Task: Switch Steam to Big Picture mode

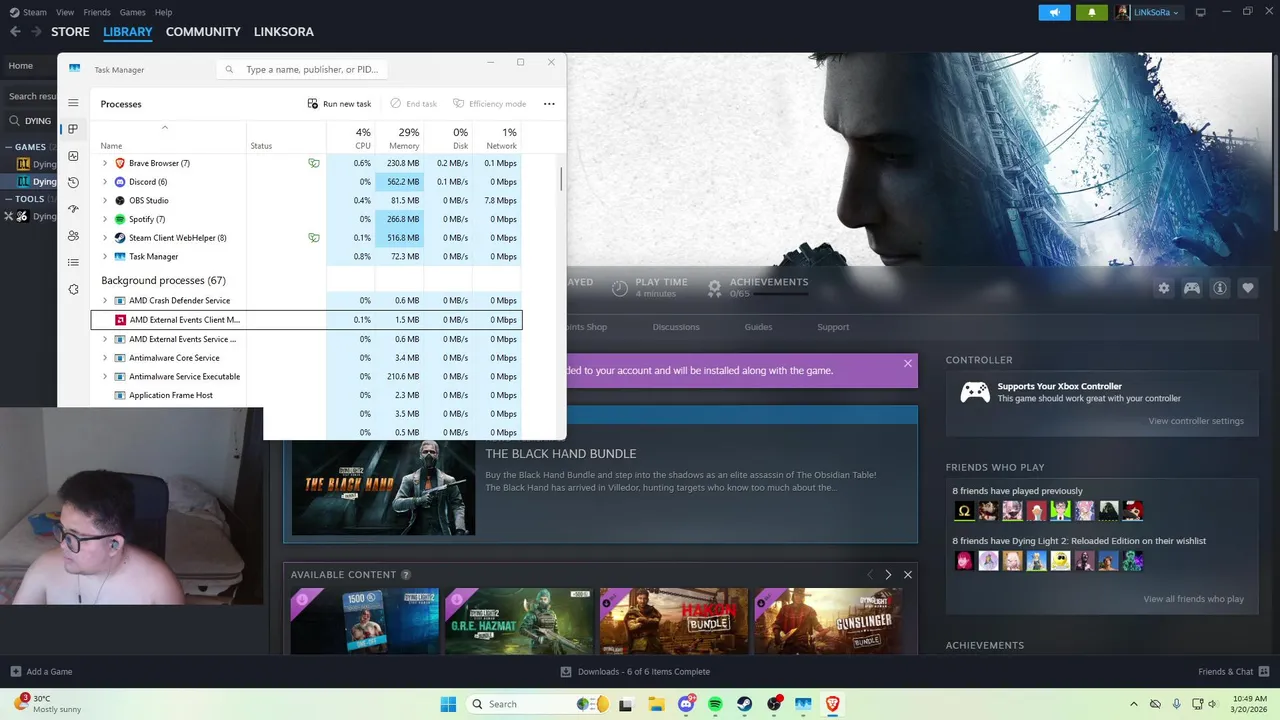Action: [1201, 12]
